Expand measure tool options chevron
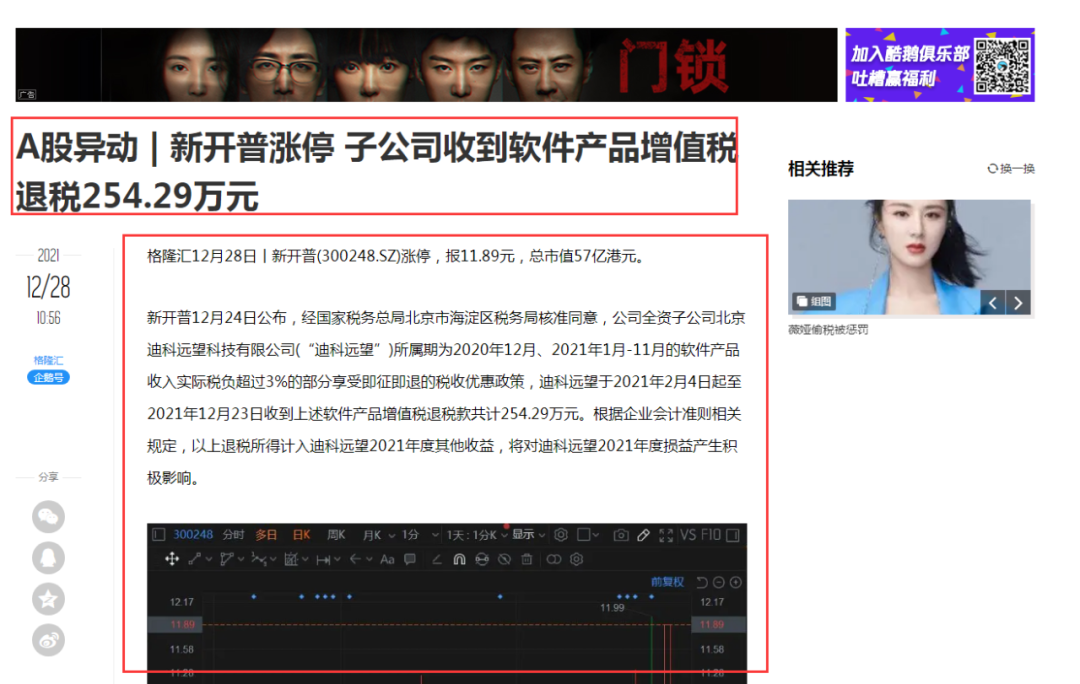This screenshot has height=684, width=1080. pos(338,559)
